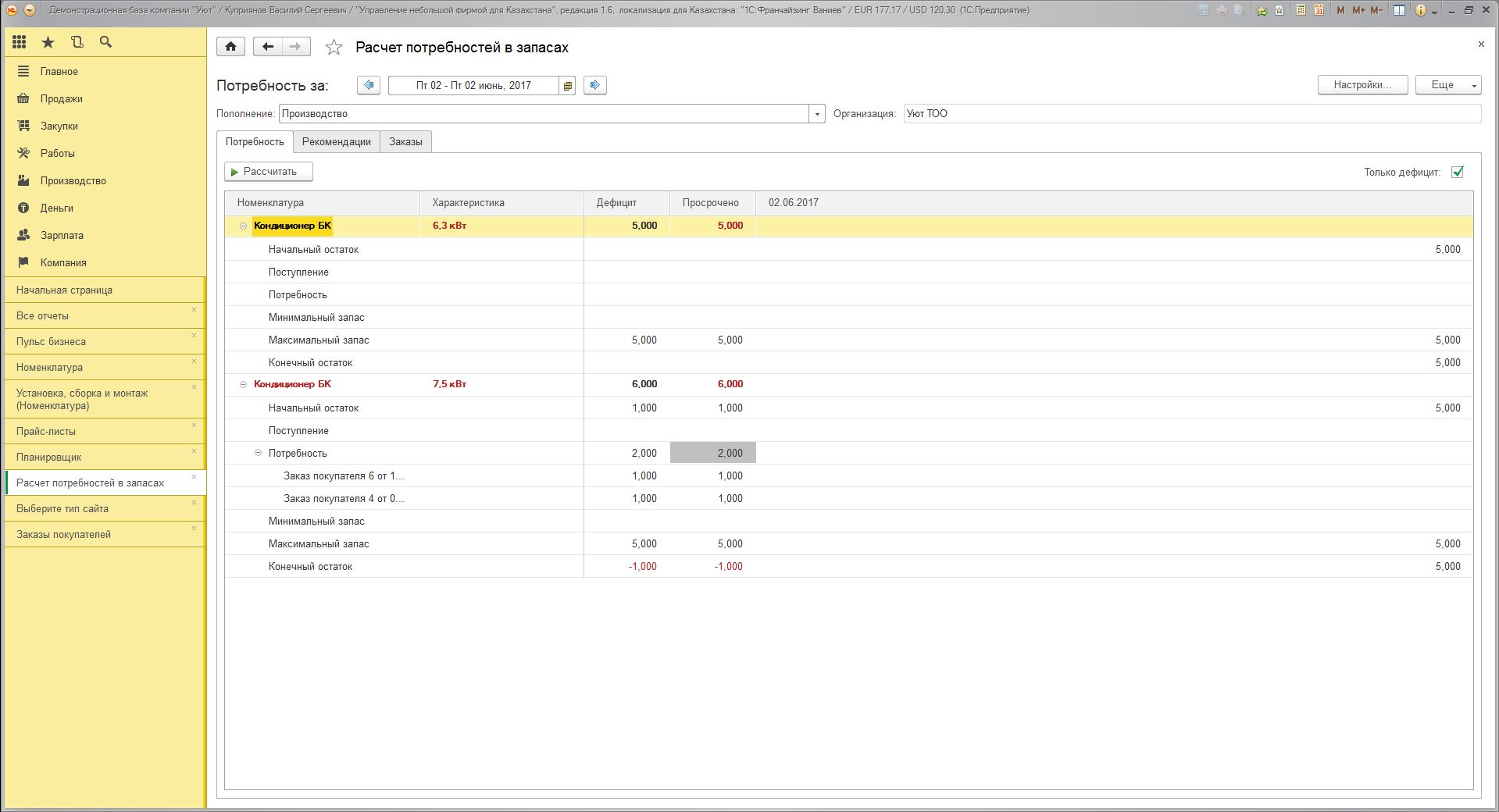Open the calculator icon in title bar

click(1301, 10)
